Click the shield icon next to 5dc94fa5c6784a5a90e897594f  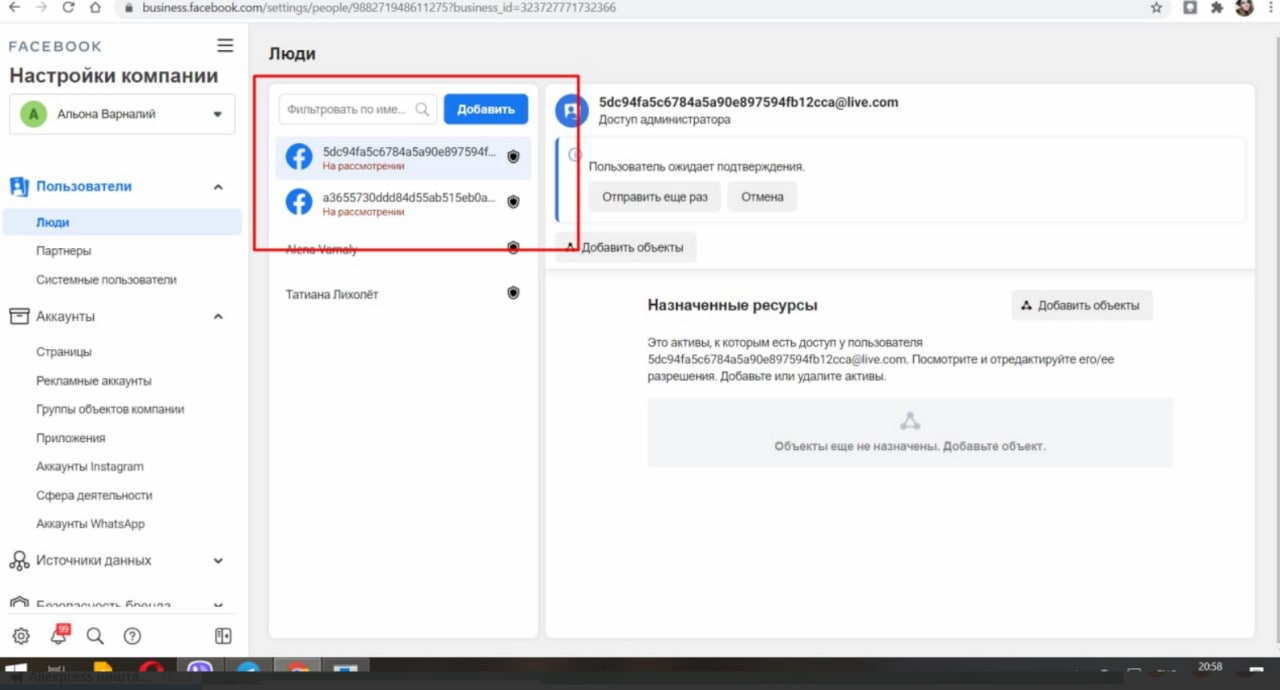pyautogui.click(x=513, y=157)
